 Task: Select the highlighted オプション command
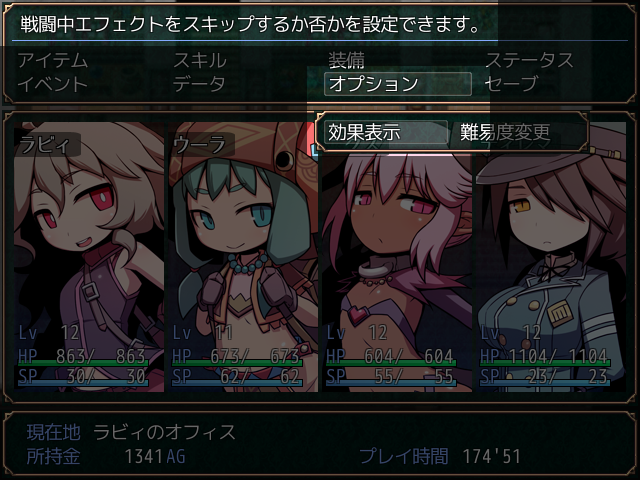398,84
